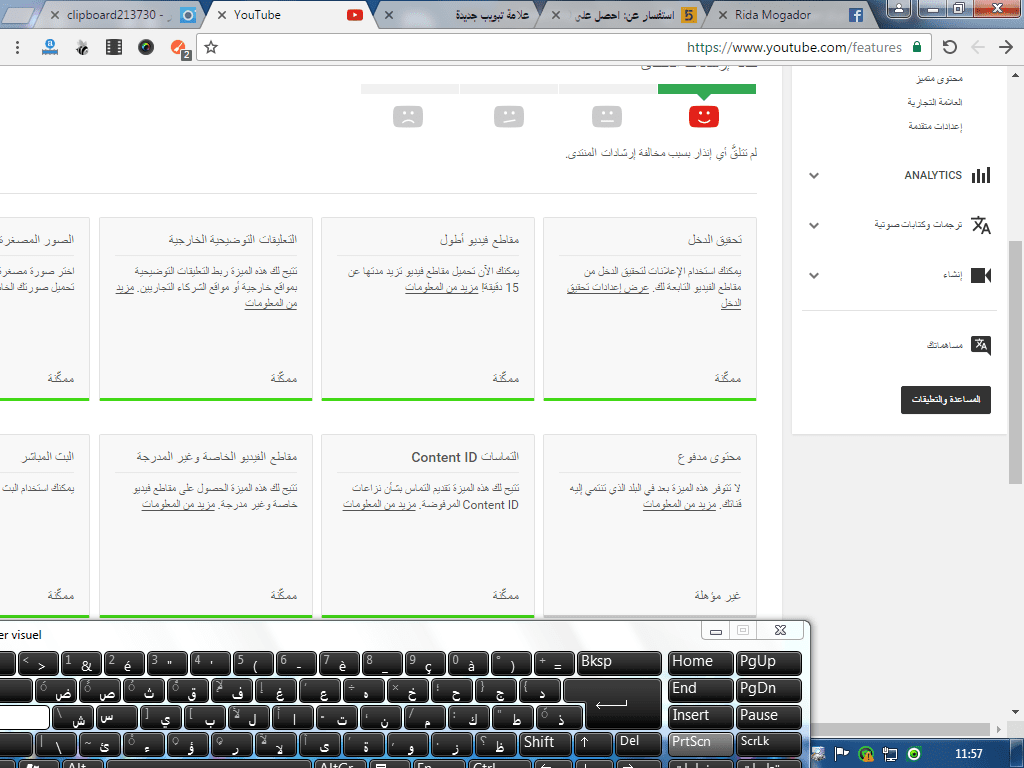This screenshot has width=1024, height=768.
Task: Expand the ANALYTICS section chevron
Action: [x=813, y=174]
